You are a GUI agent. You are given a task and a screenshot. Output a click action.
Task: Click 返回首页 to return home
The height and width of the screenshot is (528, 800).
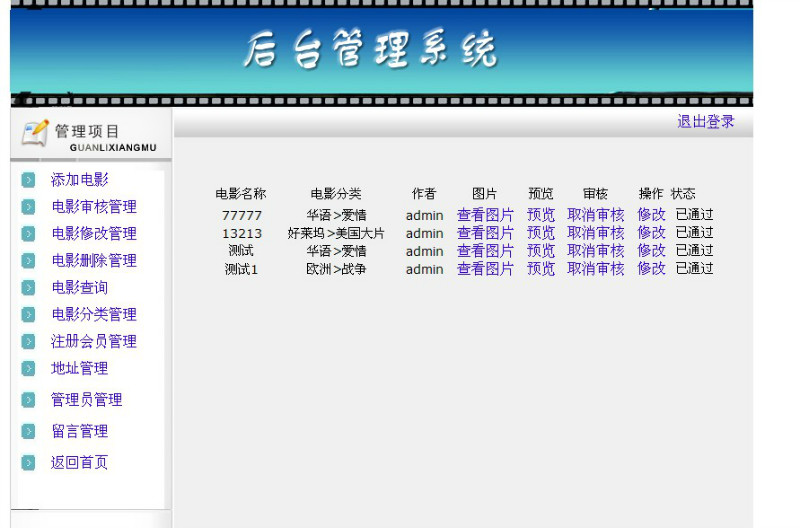pyautogui.click(x=80, y=463)
